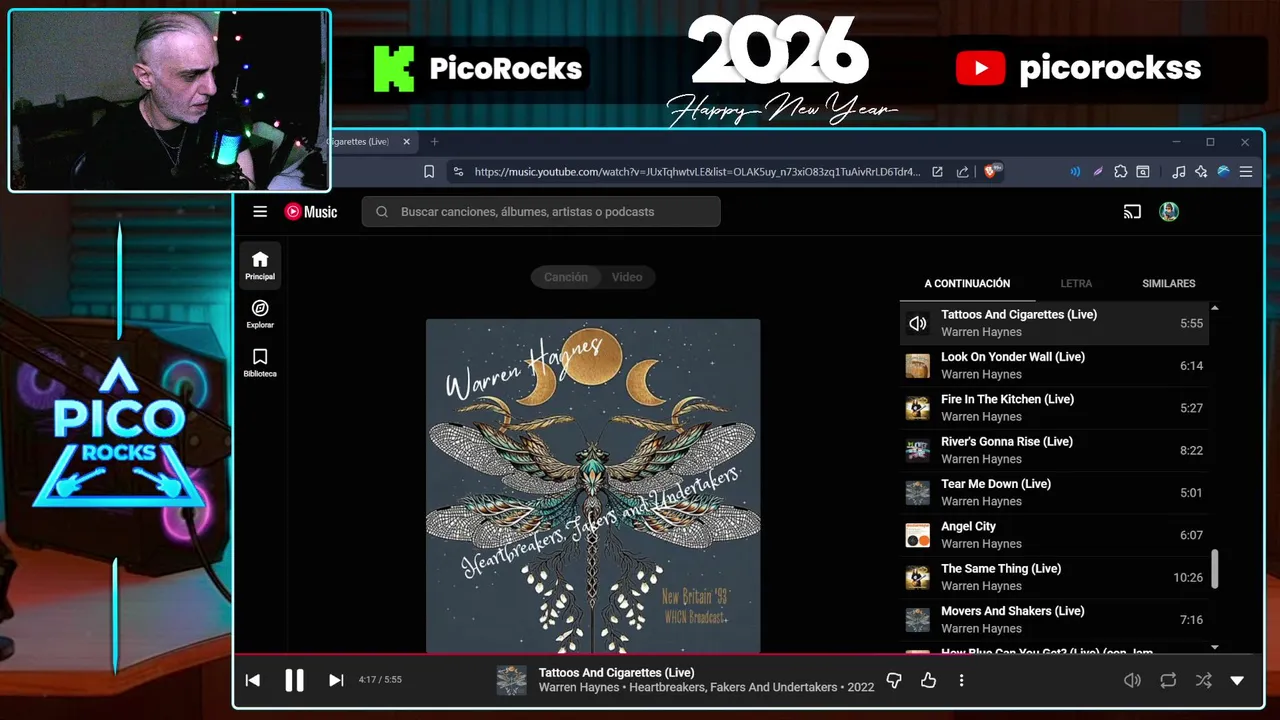Like the song with thumbs up
The height and width of the screenshot is (720, 1280).
pos(929,680)
